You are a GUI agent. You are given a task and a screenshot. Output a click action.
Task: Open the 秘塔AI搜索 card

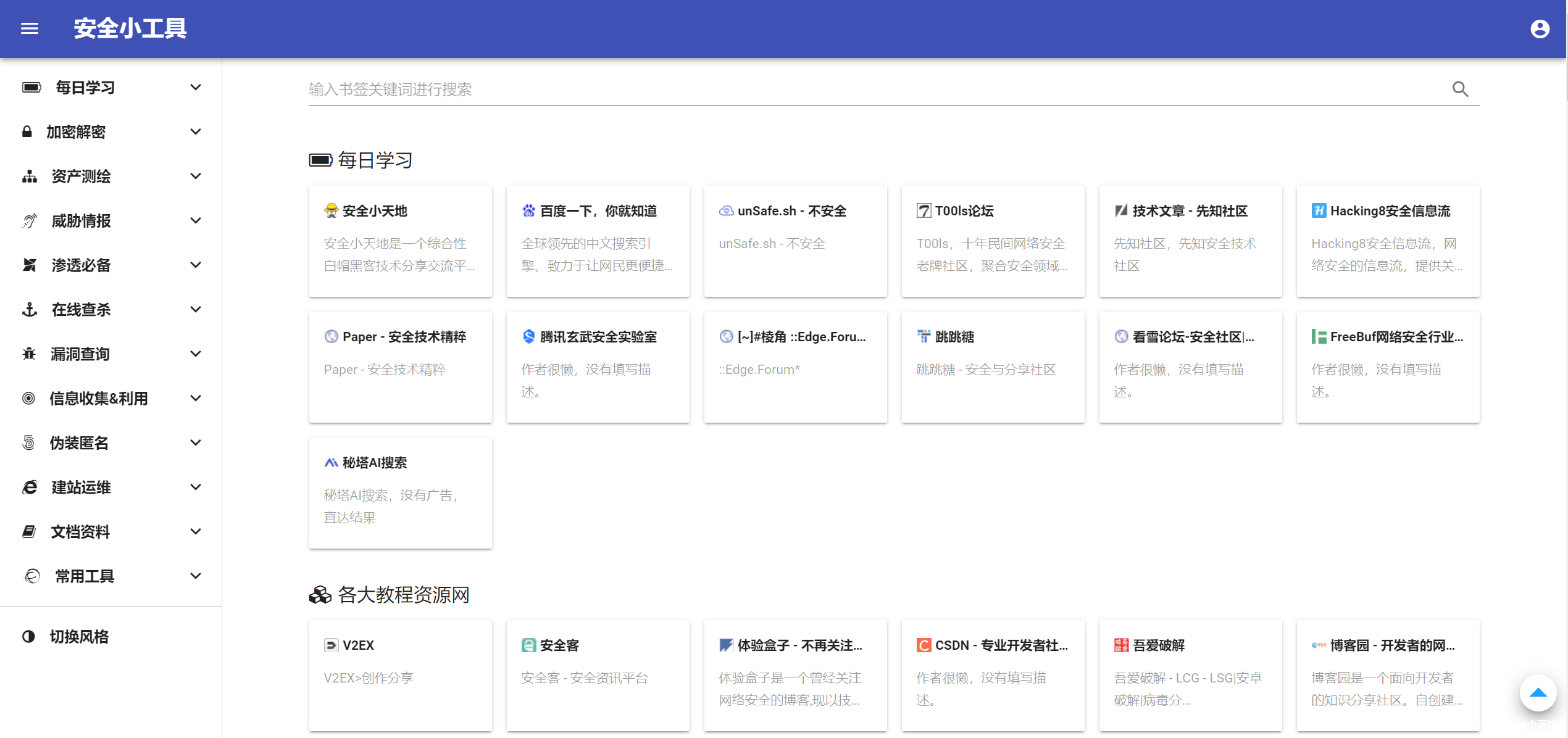pyautogui.click(x=400, y=492)
